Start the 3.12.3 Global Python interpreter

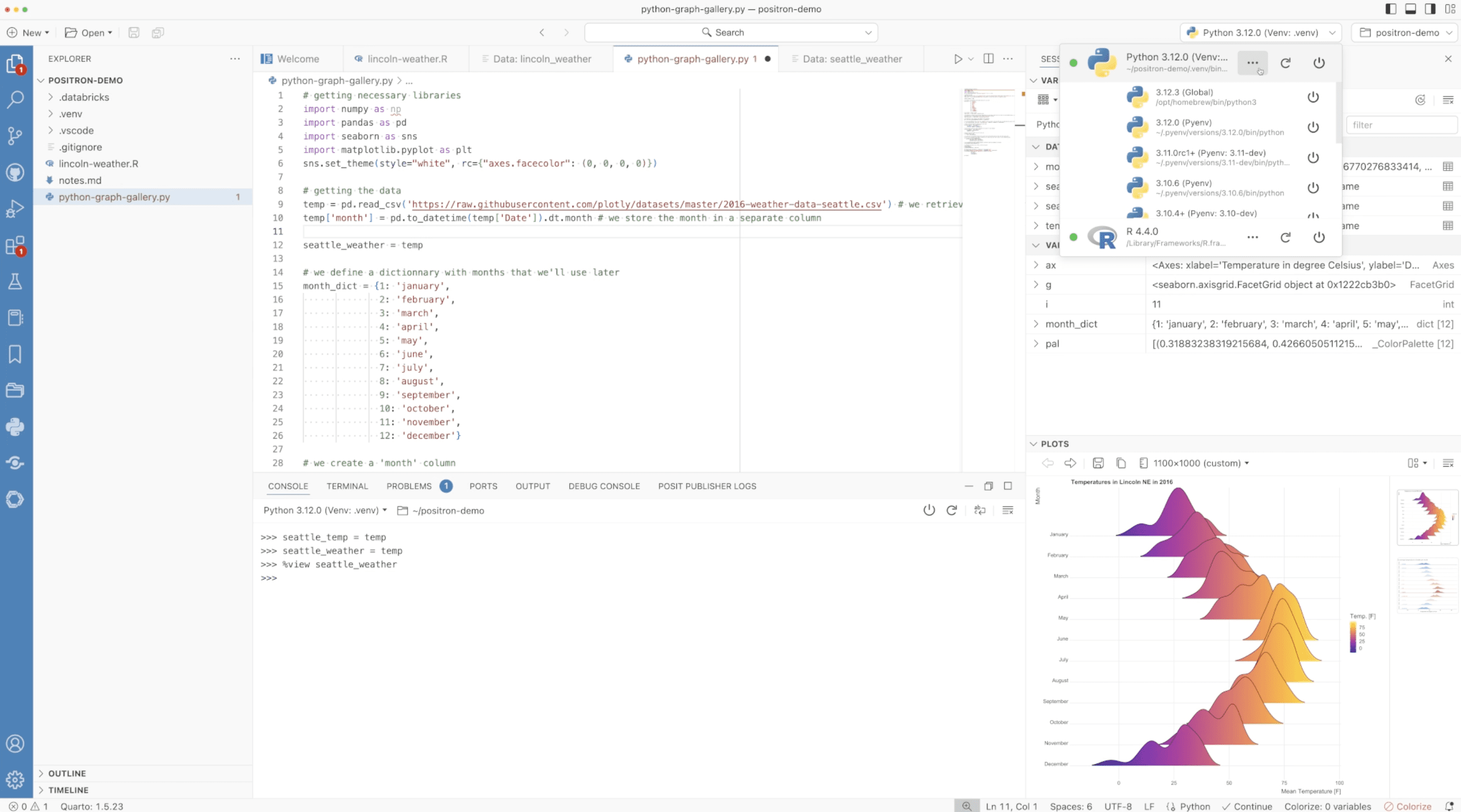tap(1313, 97)
